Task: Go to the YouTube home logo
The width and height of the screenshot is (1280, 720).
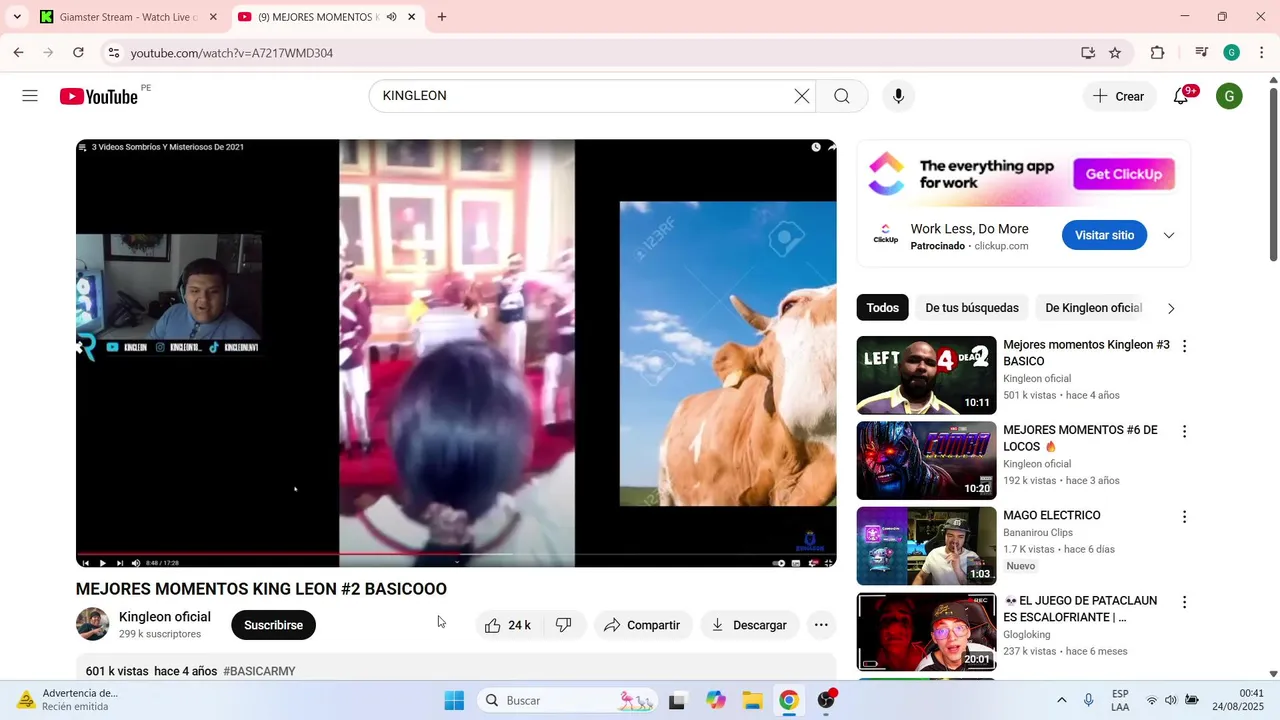Action: 98,96
